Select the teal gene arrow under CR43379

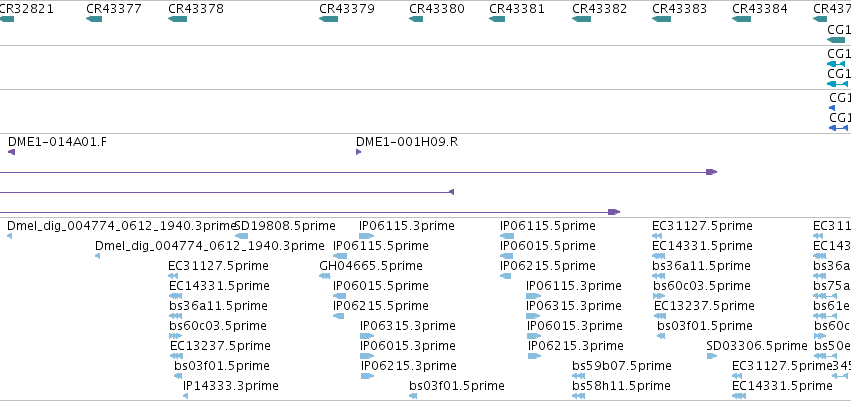pos(328,19)
